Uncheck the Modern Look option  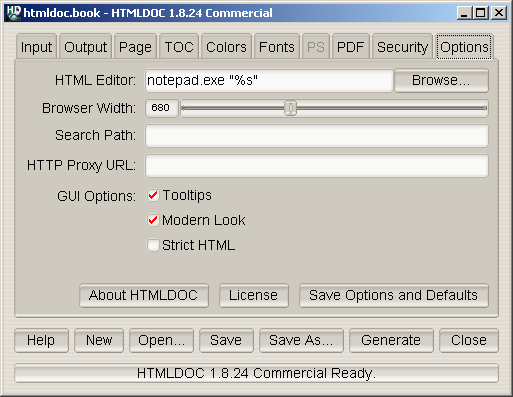point(153,220)
